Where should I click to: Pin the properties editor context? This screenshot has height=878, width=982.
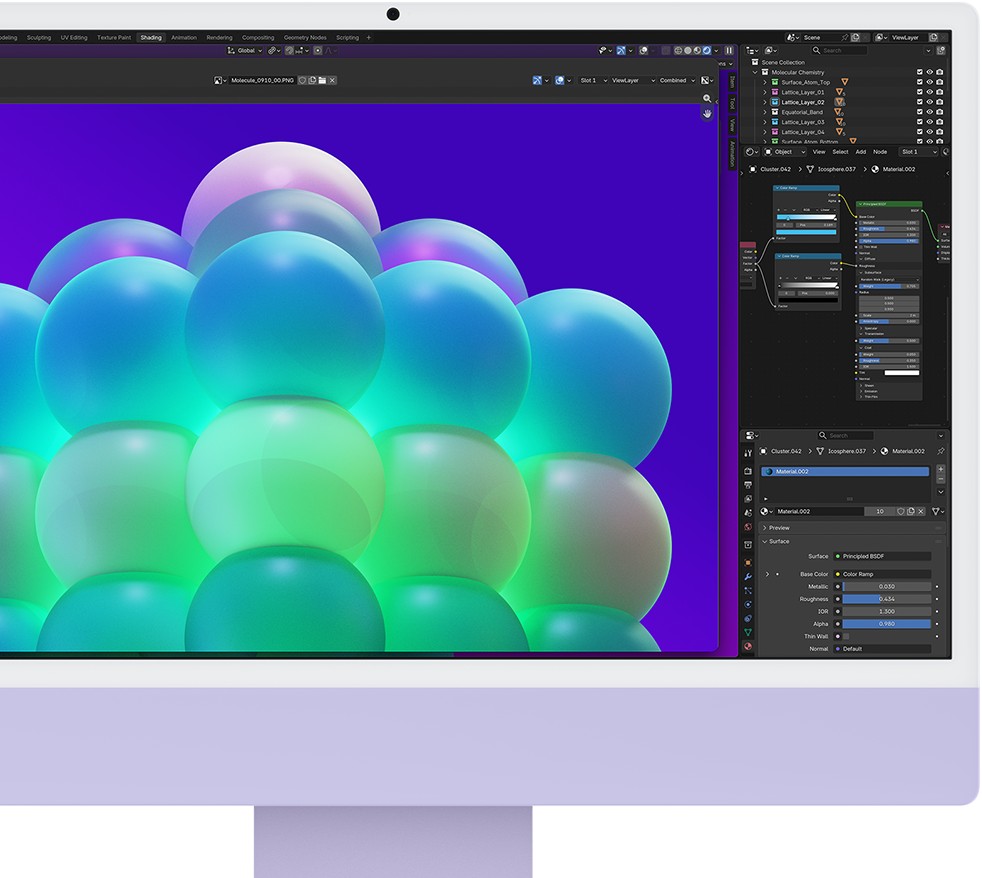click(x=941, y=451)
